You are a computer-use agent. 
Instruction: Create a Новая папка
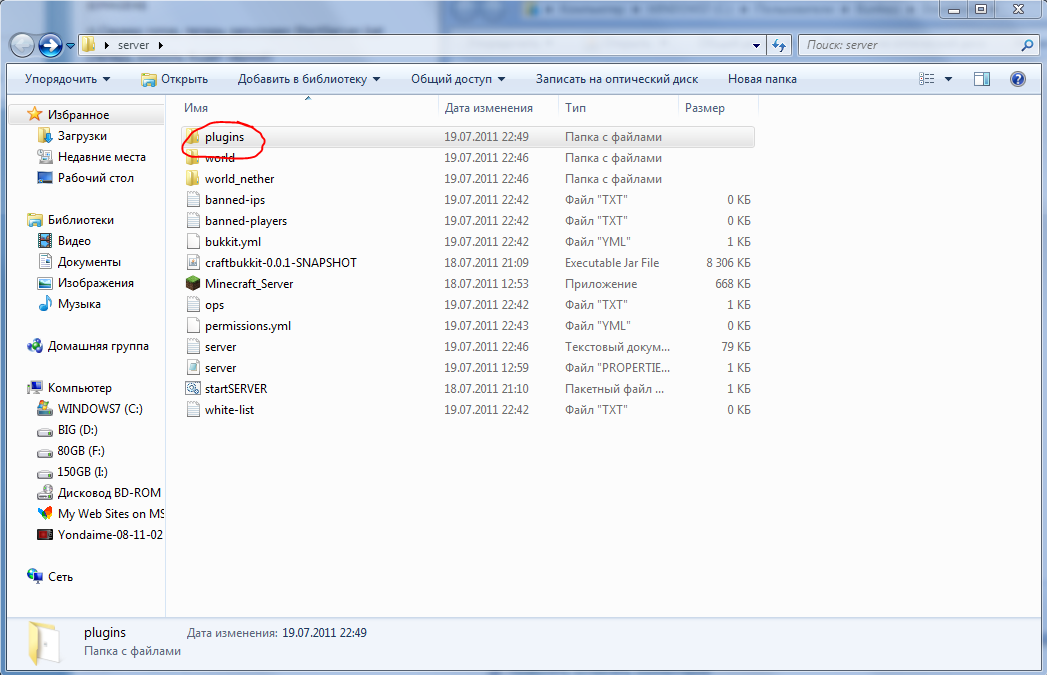[x=762, y=79]
